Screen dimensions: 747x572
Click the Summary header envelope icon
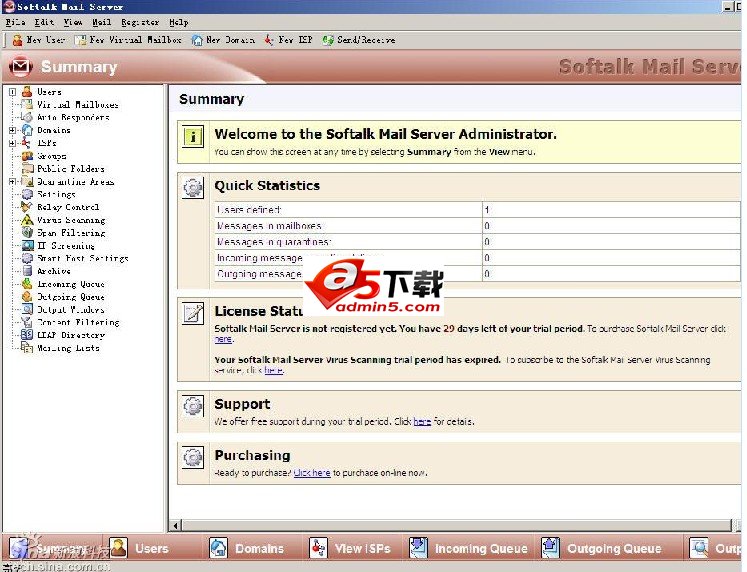pos(20,67)
